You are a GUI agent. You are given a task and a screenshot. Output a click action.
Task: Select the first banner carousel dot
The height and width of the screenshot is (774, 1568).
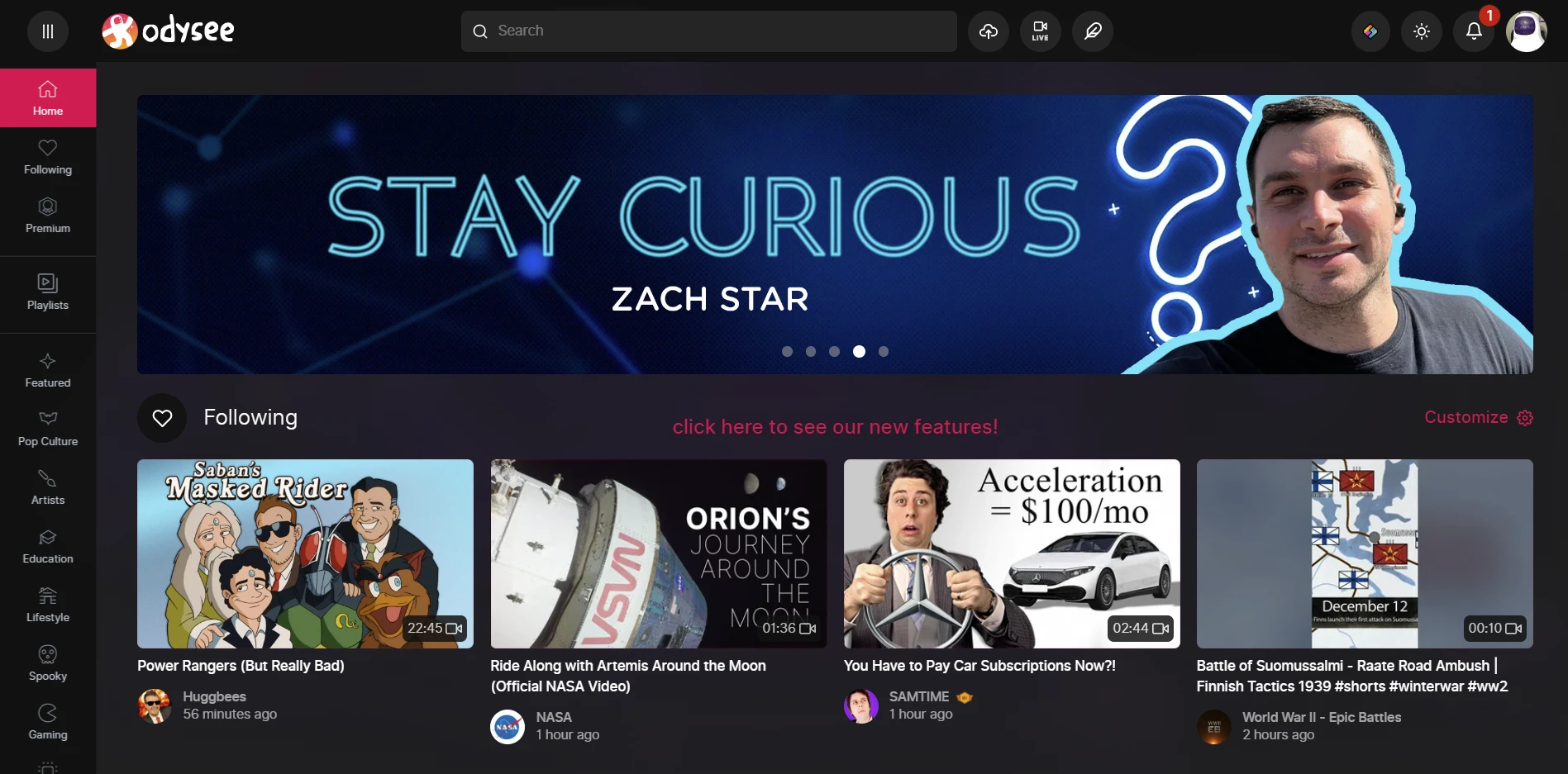787,351
